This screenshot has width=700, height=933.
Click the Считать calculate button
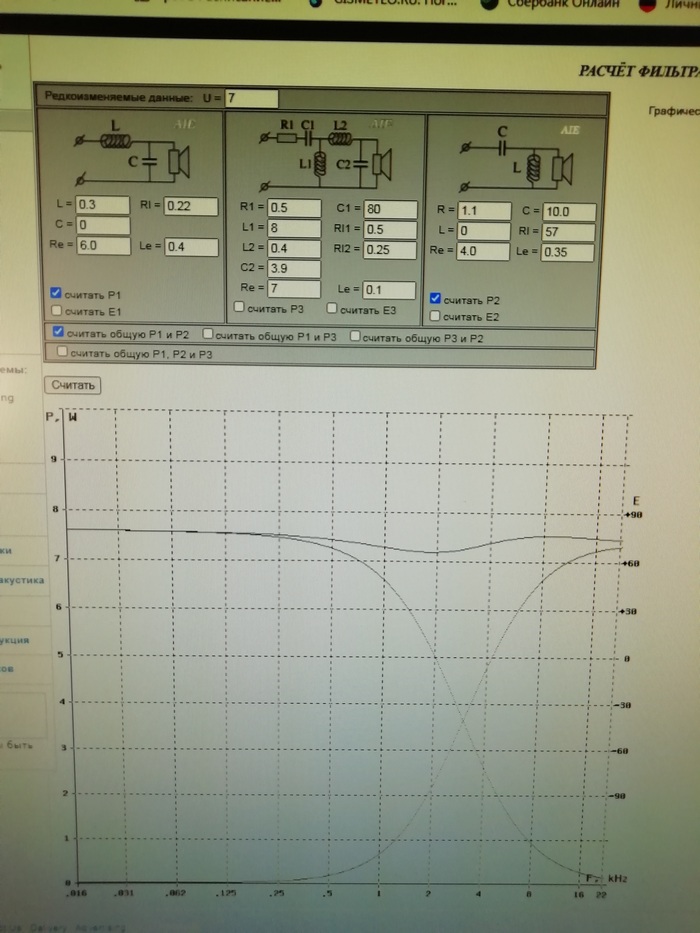click(x=73, y=385)
